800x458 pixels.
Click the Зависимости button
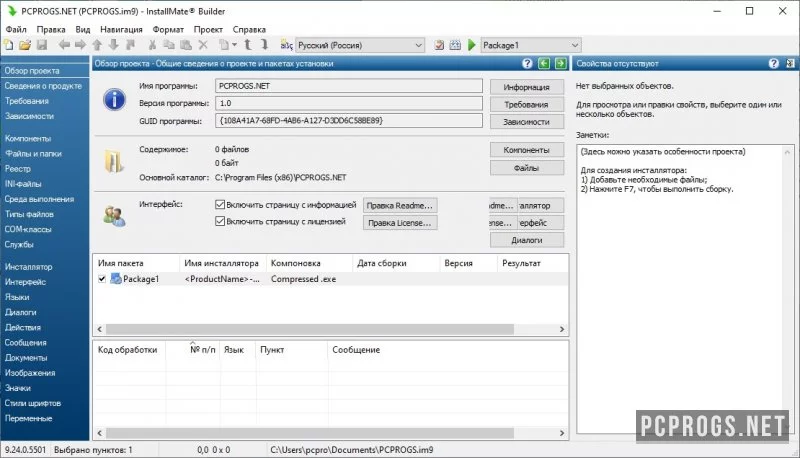pos(527,122)
